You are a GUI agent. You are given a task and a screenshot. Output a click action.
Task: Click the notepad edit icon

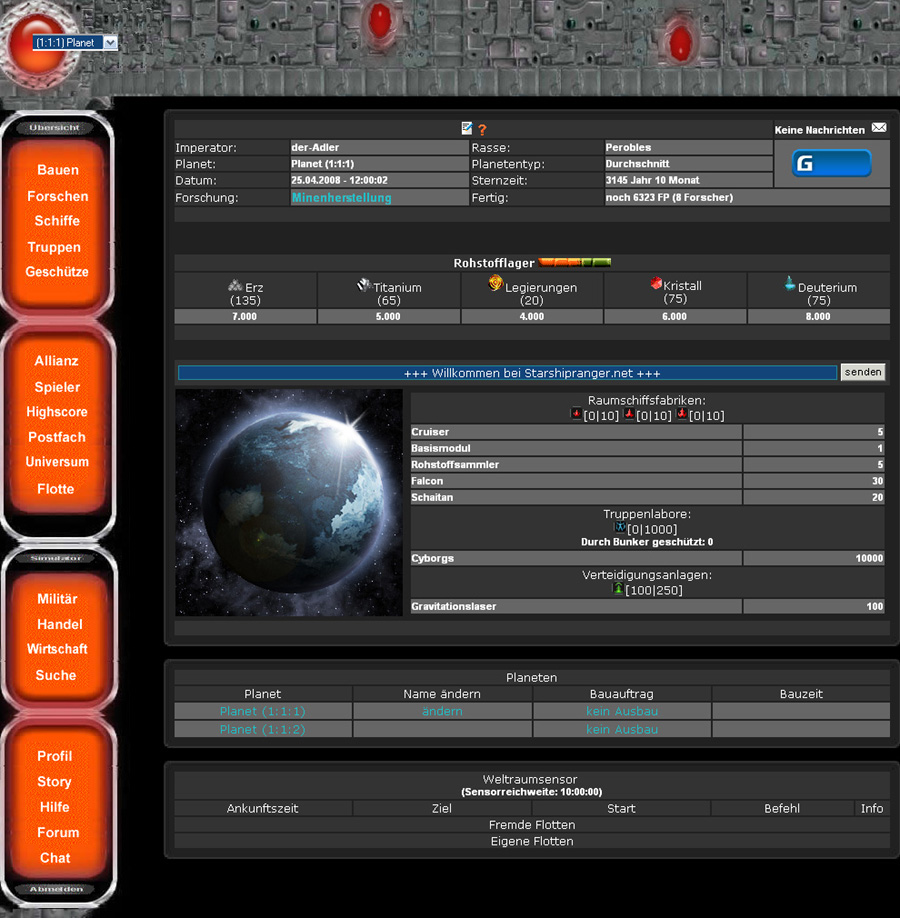pyautogui.click(x=467, y=129)
